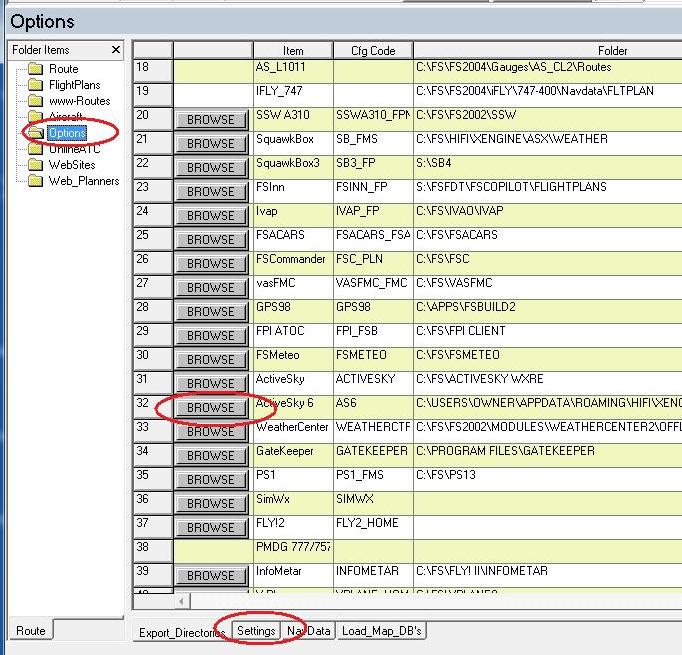Select Web_Planners in folder tree

point(84,181)
